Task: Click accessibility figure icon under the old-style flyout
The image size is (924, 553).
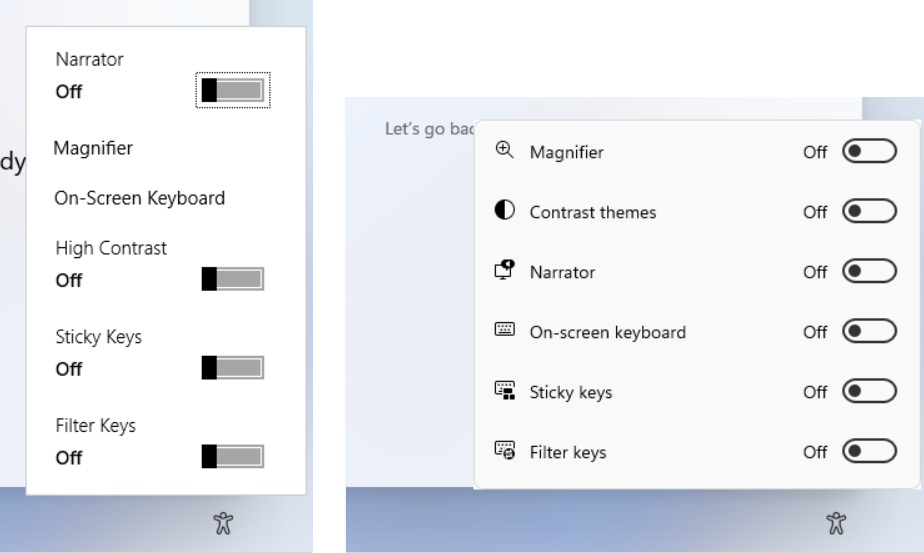Action: pyautogui.click(x=223, y=521)
